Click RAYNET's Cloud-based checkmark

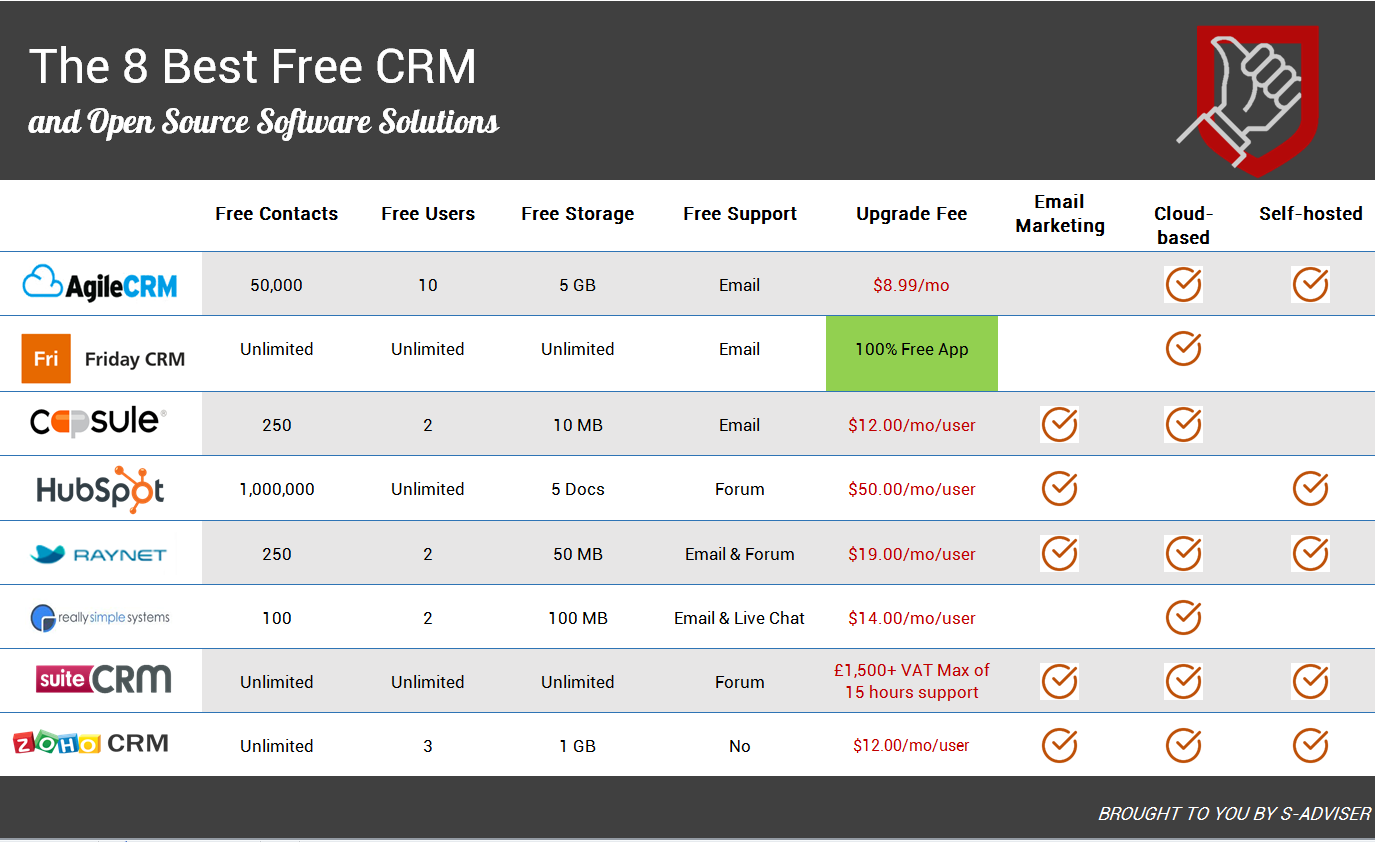(1183, 553)
